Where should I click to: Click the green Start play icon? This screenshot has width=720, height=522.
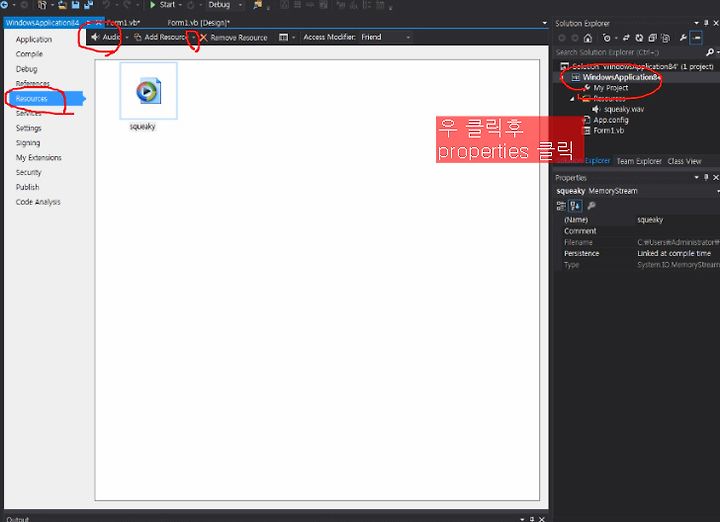152,5
